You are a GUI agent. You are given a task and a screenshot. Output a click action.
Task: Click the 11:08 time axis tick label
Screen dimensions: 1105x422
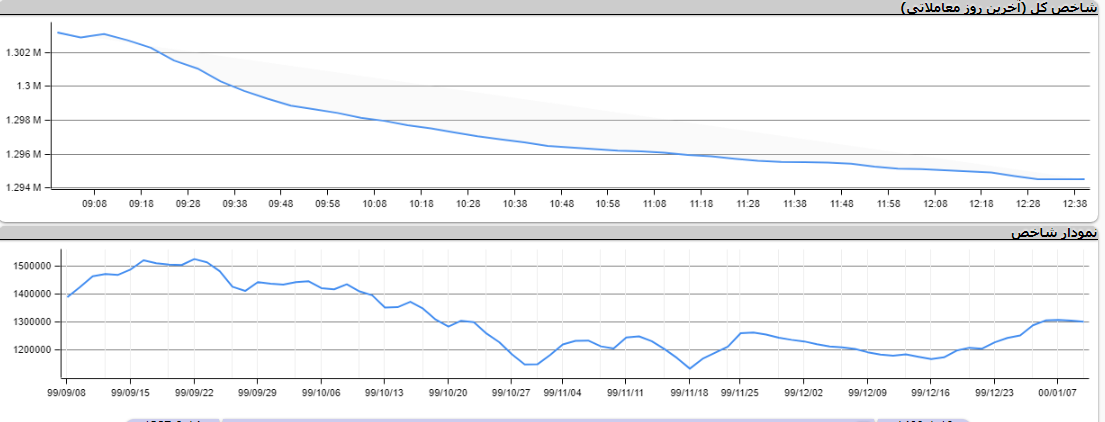click(654, 203)
